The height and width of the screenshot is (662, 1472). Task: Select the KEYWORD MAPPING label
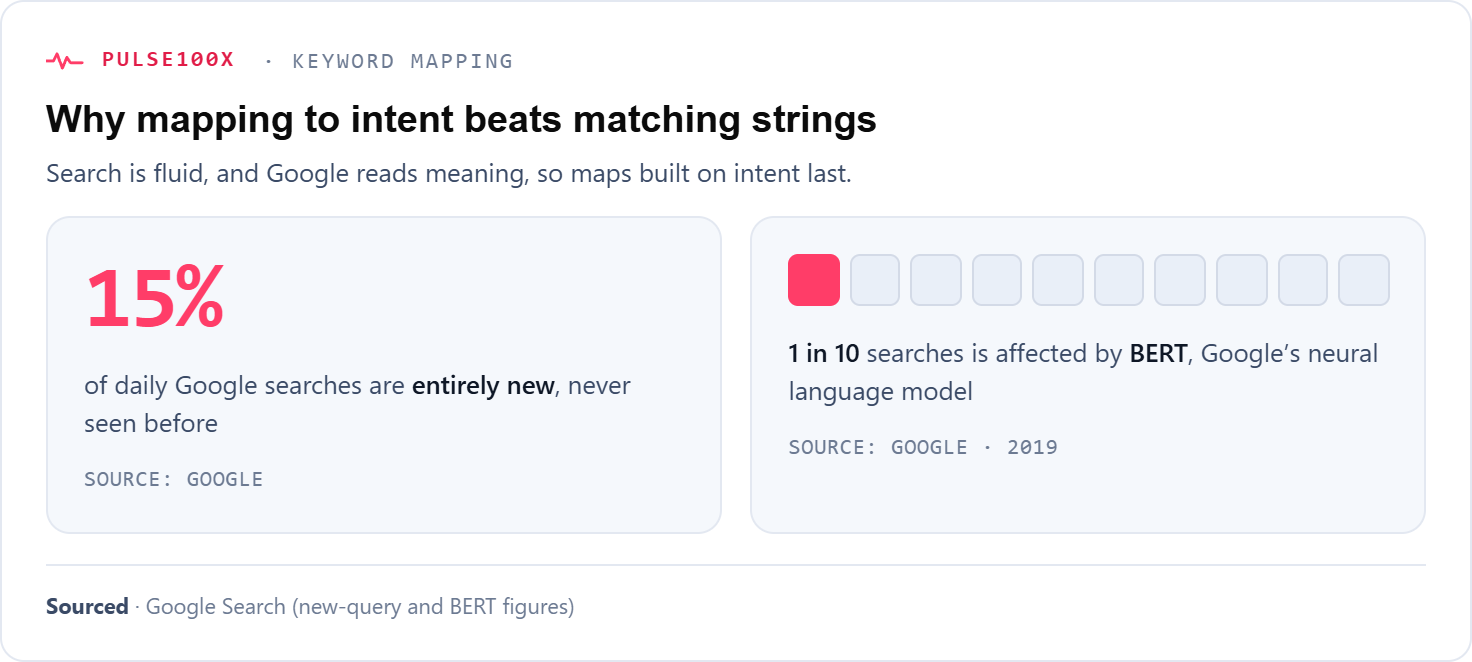click(x=403, y=61)
